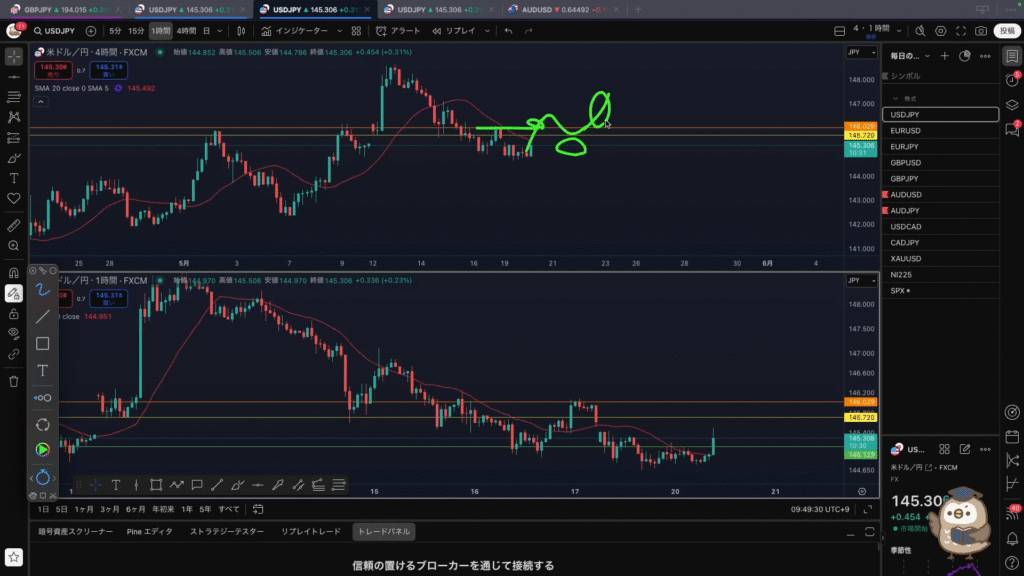Image resolution: width=1024 pixels, height=576 pixels.
Task: Switch to AUDUSD browser tab
Action: tap(565, 10)
